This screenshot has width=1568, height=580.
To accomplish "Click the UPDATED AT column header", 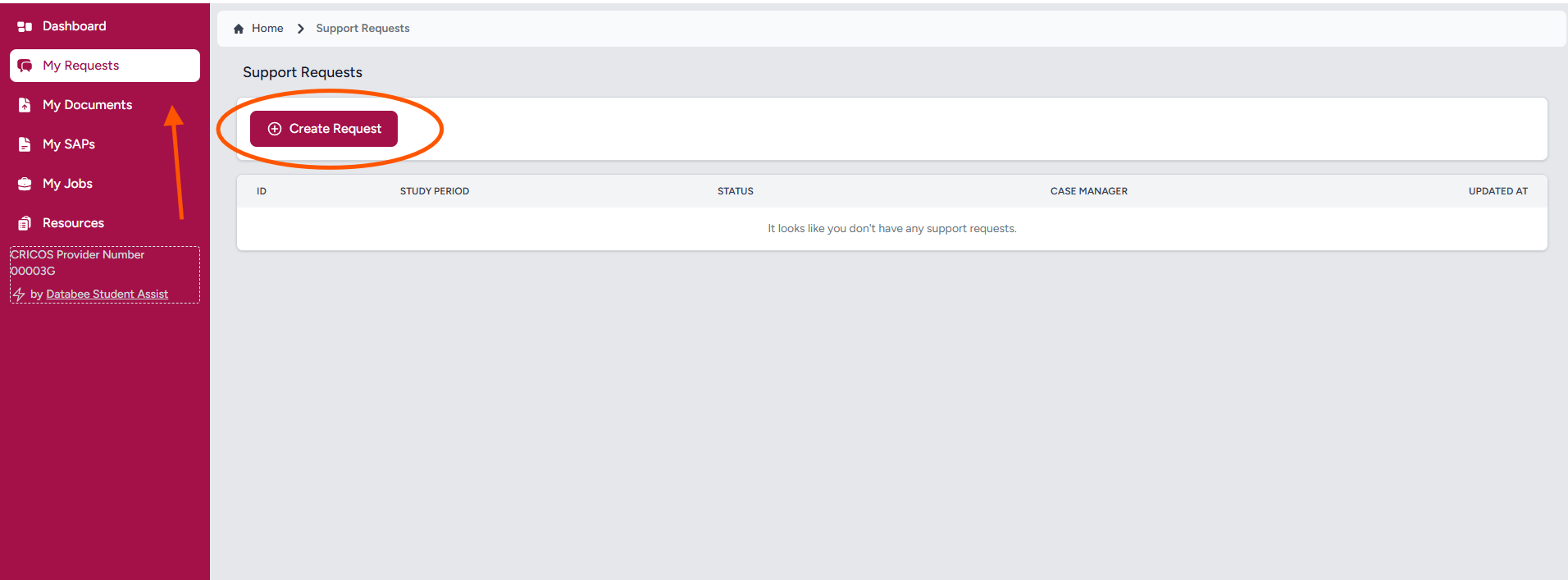I will coord(1498,191).
